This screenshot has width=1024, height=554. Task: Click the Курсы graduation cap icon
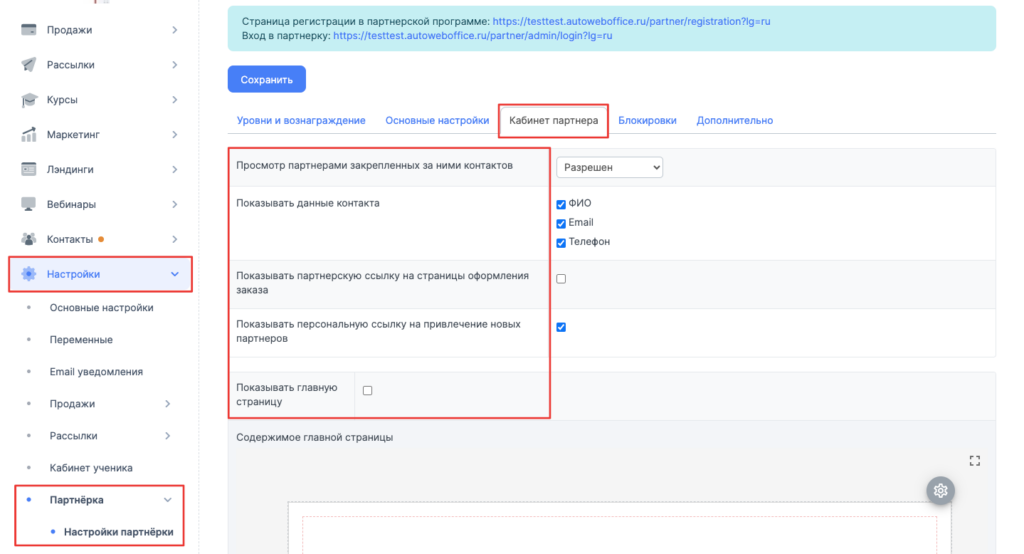click(x=29, y=100)
